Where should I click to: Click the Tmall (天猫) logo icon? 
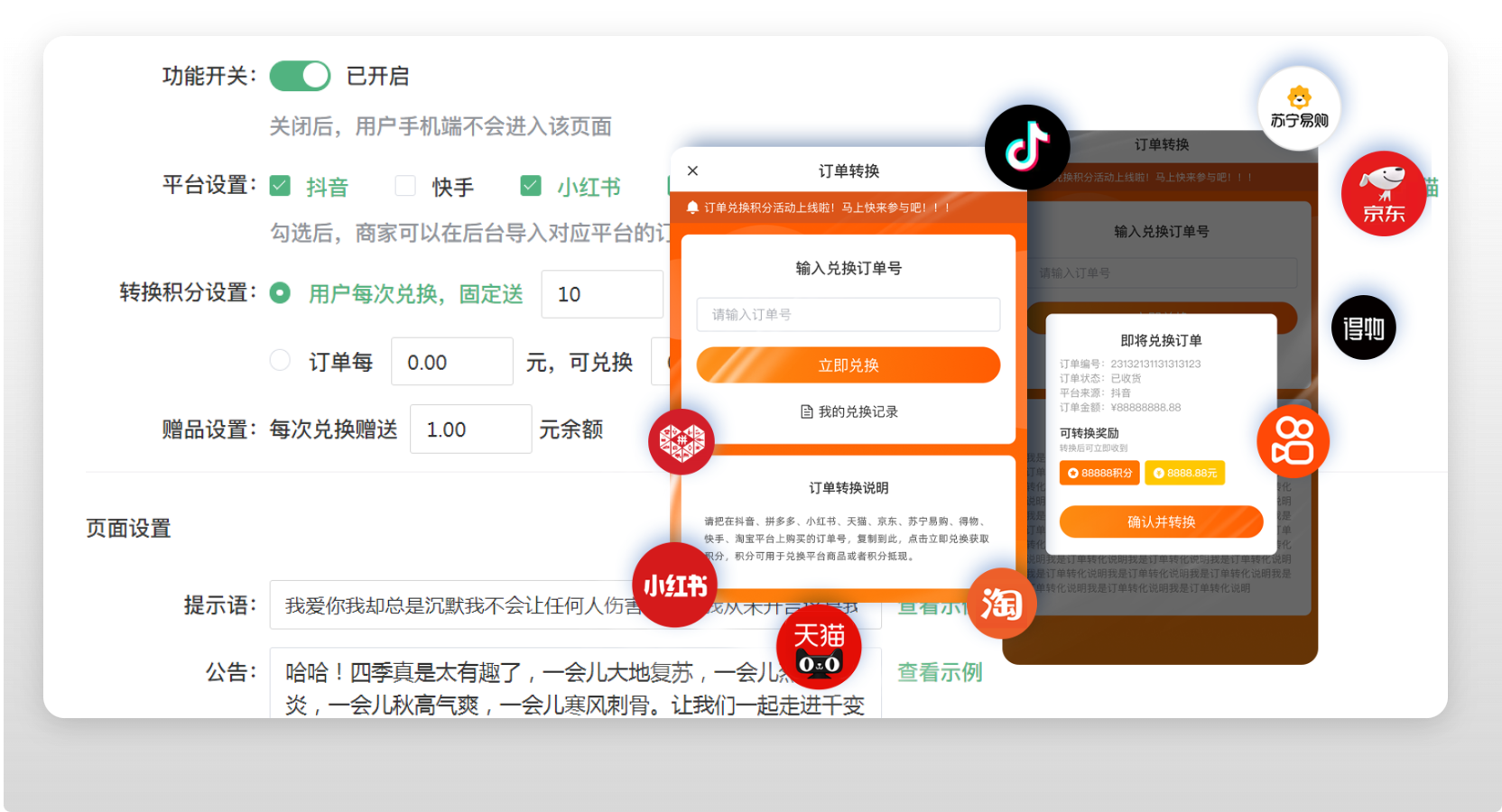(x=819, y=648)
